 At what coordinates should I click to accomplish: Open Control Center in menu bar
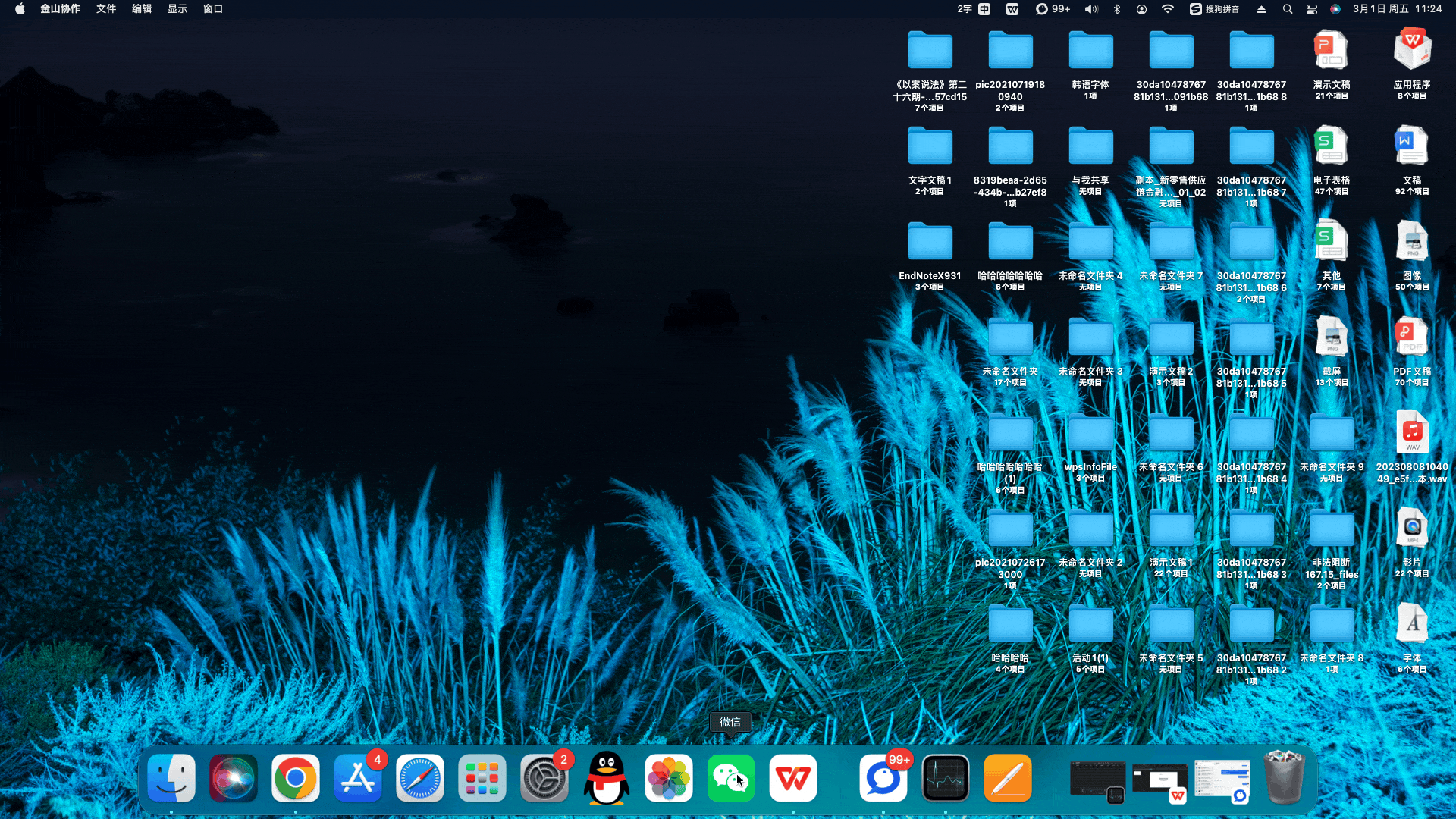pyautogui.click(x=1311, y=9)
